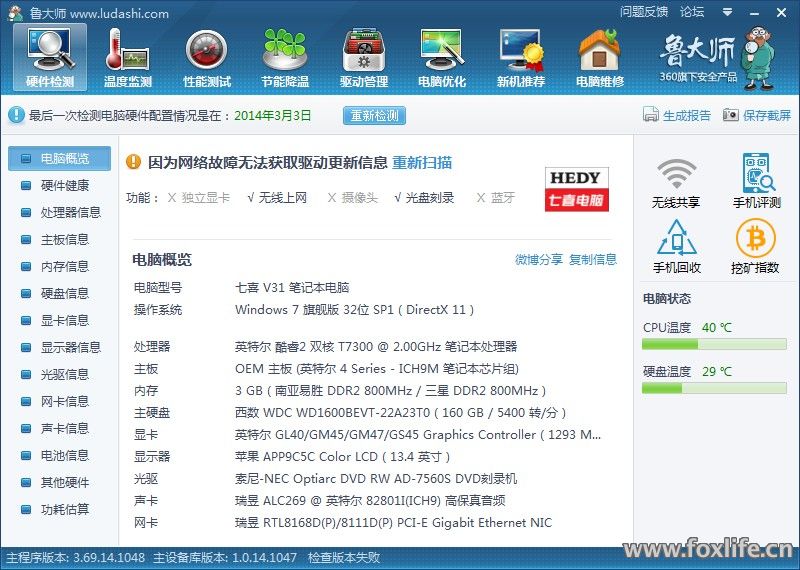The image size is (800, 570).
Task: Open 电脑优化 PC optimization
Action: (442, 57)
